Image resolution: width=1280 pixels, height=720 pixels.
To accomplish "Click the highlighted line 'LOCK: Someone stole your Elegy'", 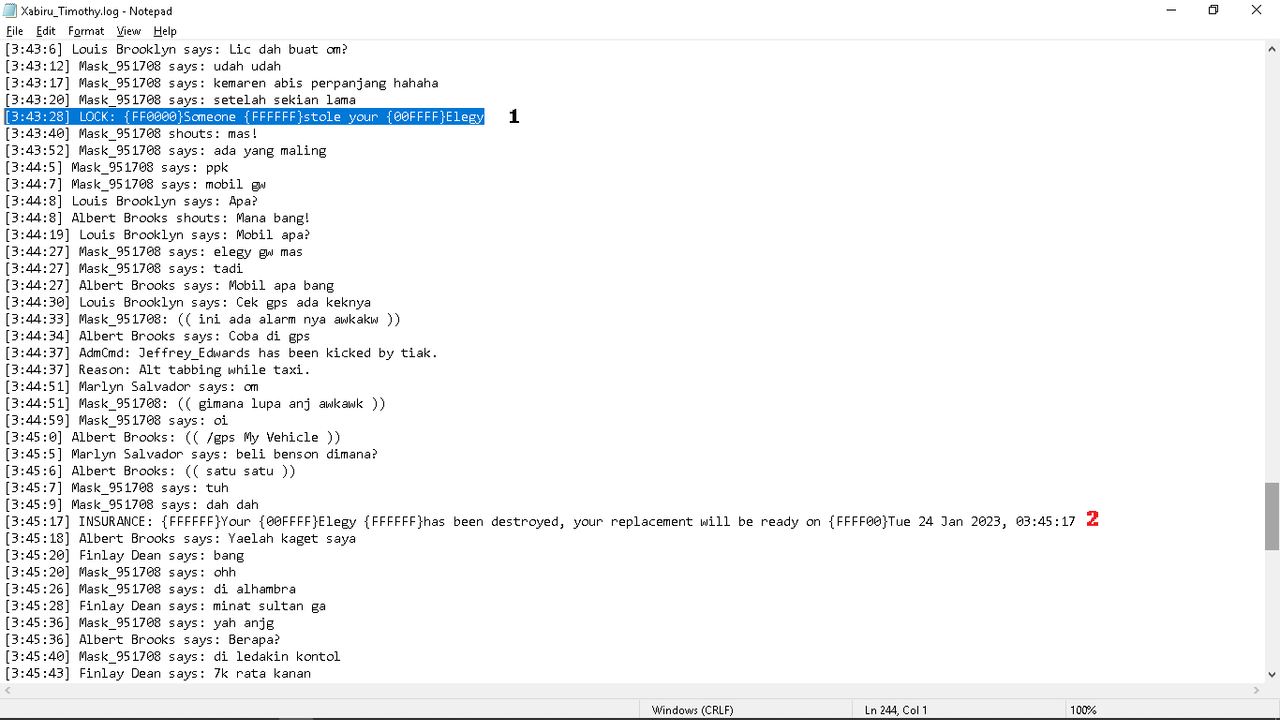I will (244, 117).
